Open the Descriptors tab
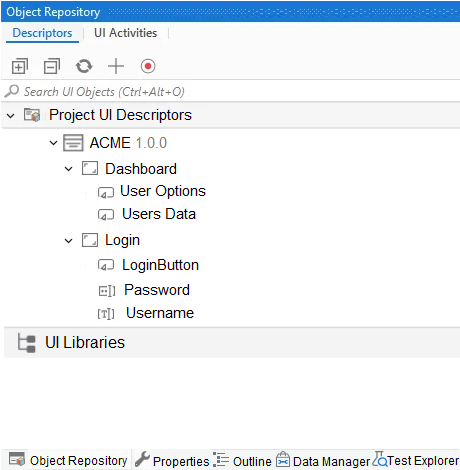The height and width of the screenshot is (470, 460). pos(42,33)
